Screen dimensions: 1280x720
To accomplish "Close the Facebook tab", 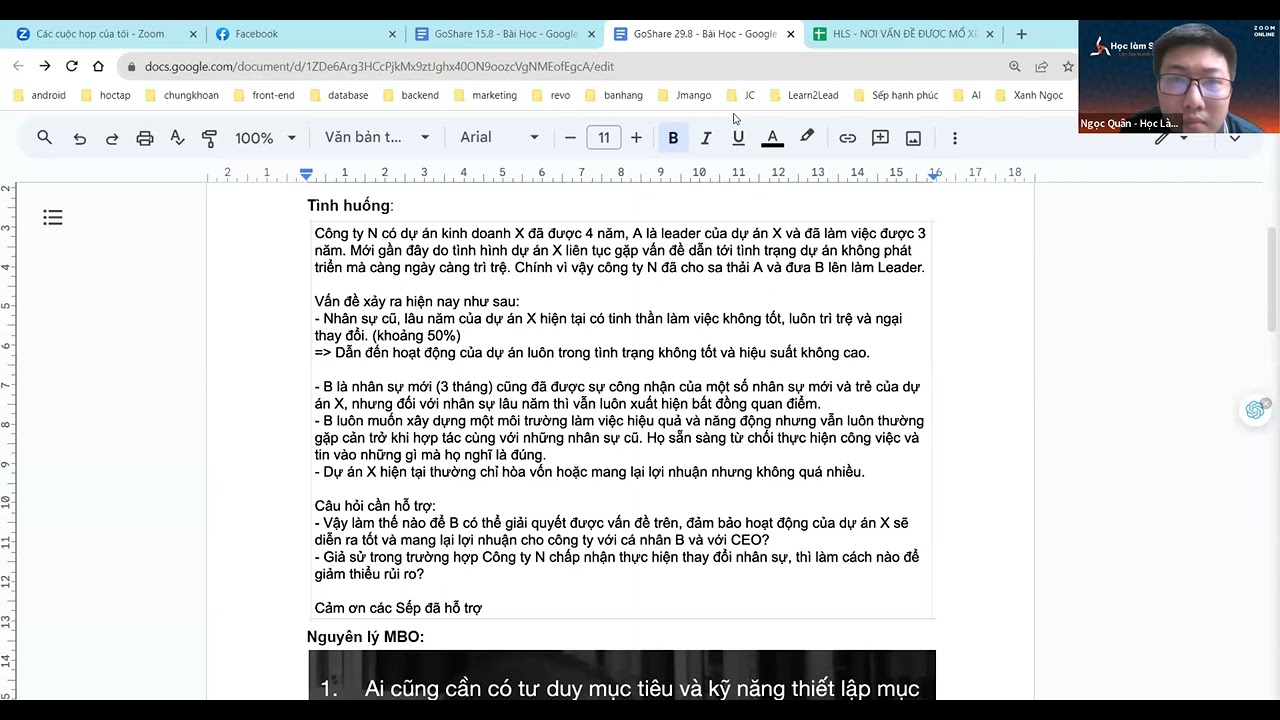I will tap(392, 34).
